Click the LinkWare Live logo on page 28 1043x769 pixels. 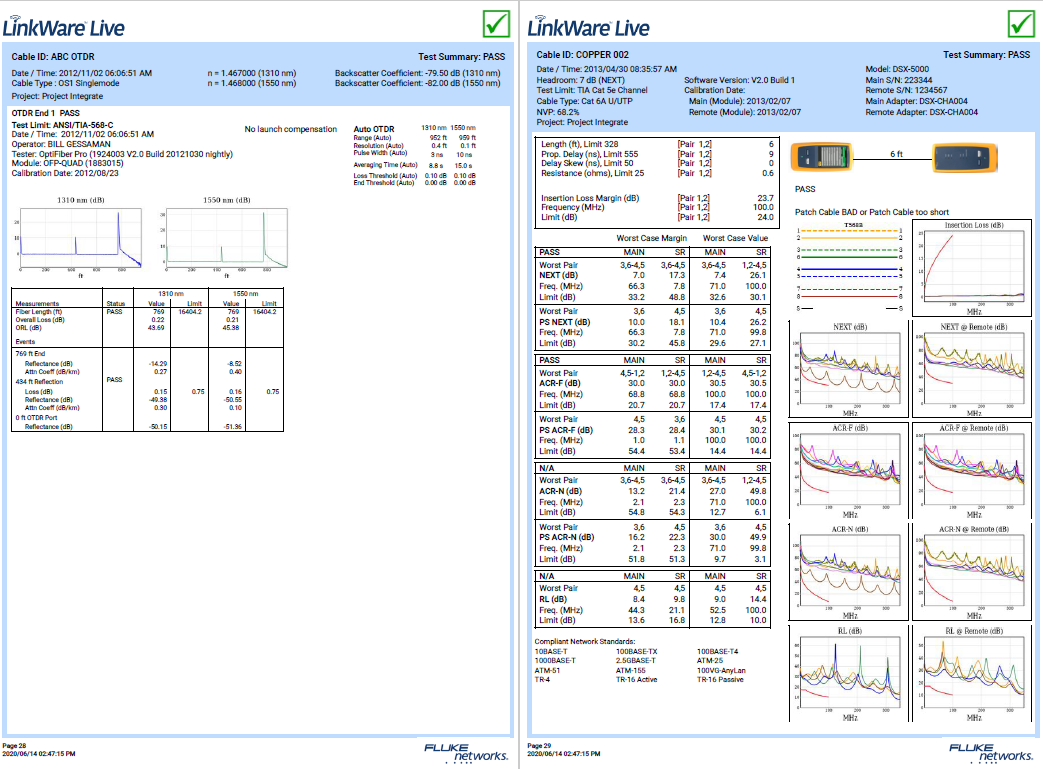[x=63, y=27]
